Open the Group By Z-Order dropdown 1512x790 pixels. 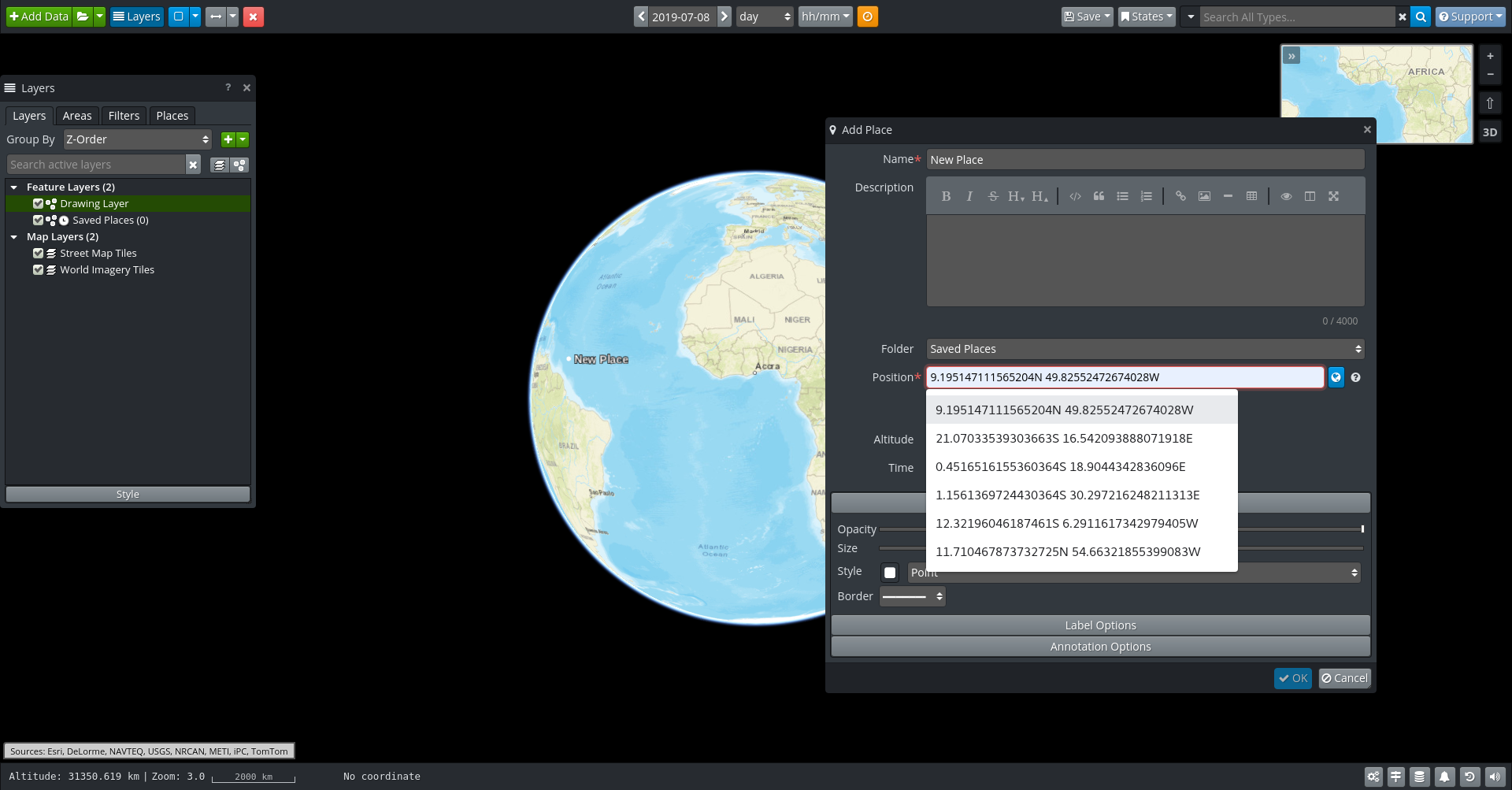136,139
